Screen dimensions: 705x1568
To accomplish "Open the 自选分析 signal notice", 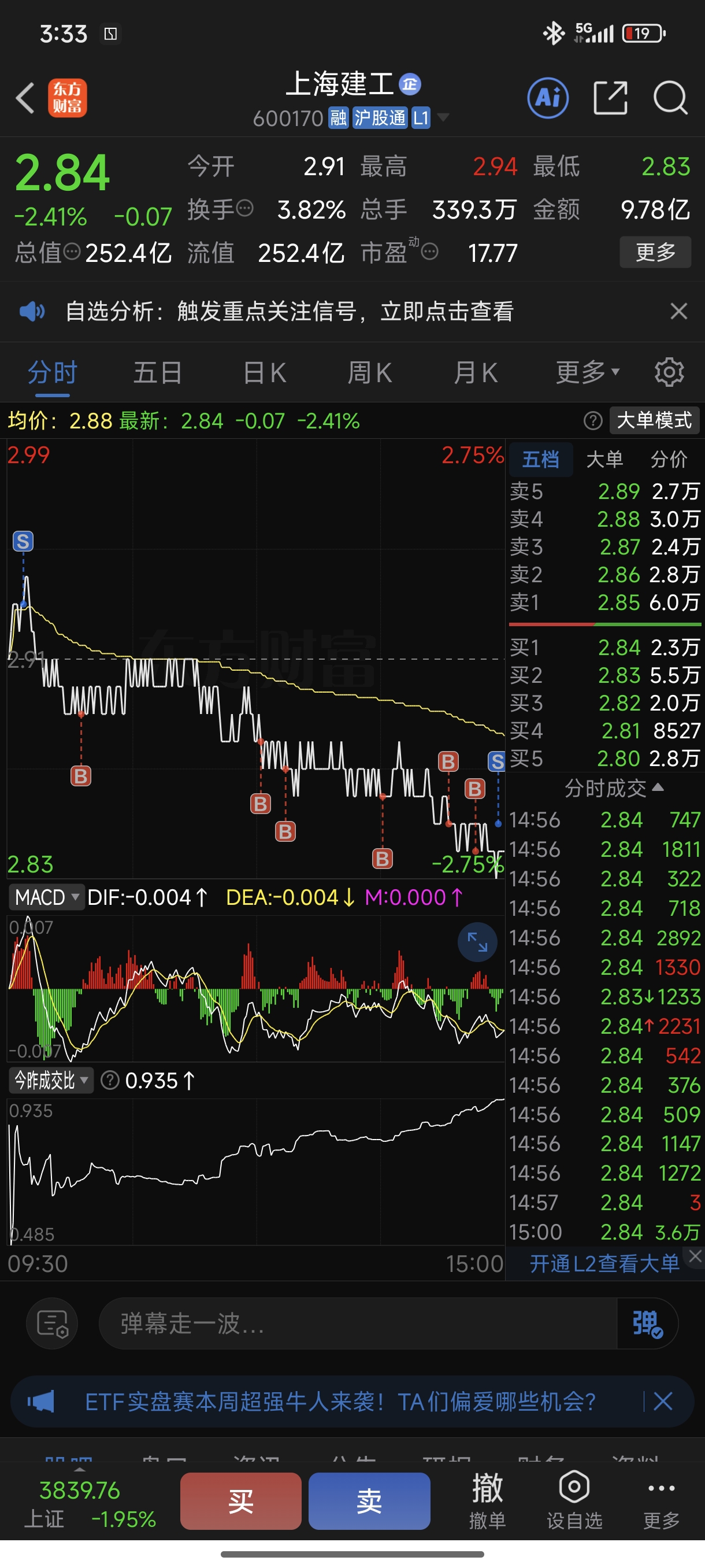I will [x=290, y=311].
